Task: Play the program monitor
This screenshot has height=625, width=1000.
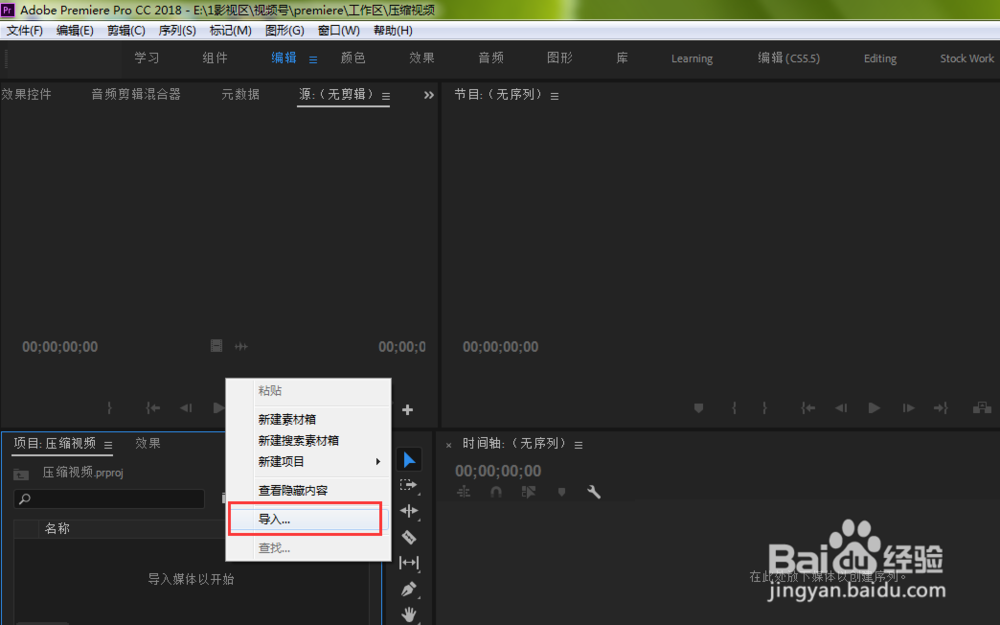Action: [x=874, y=408]
